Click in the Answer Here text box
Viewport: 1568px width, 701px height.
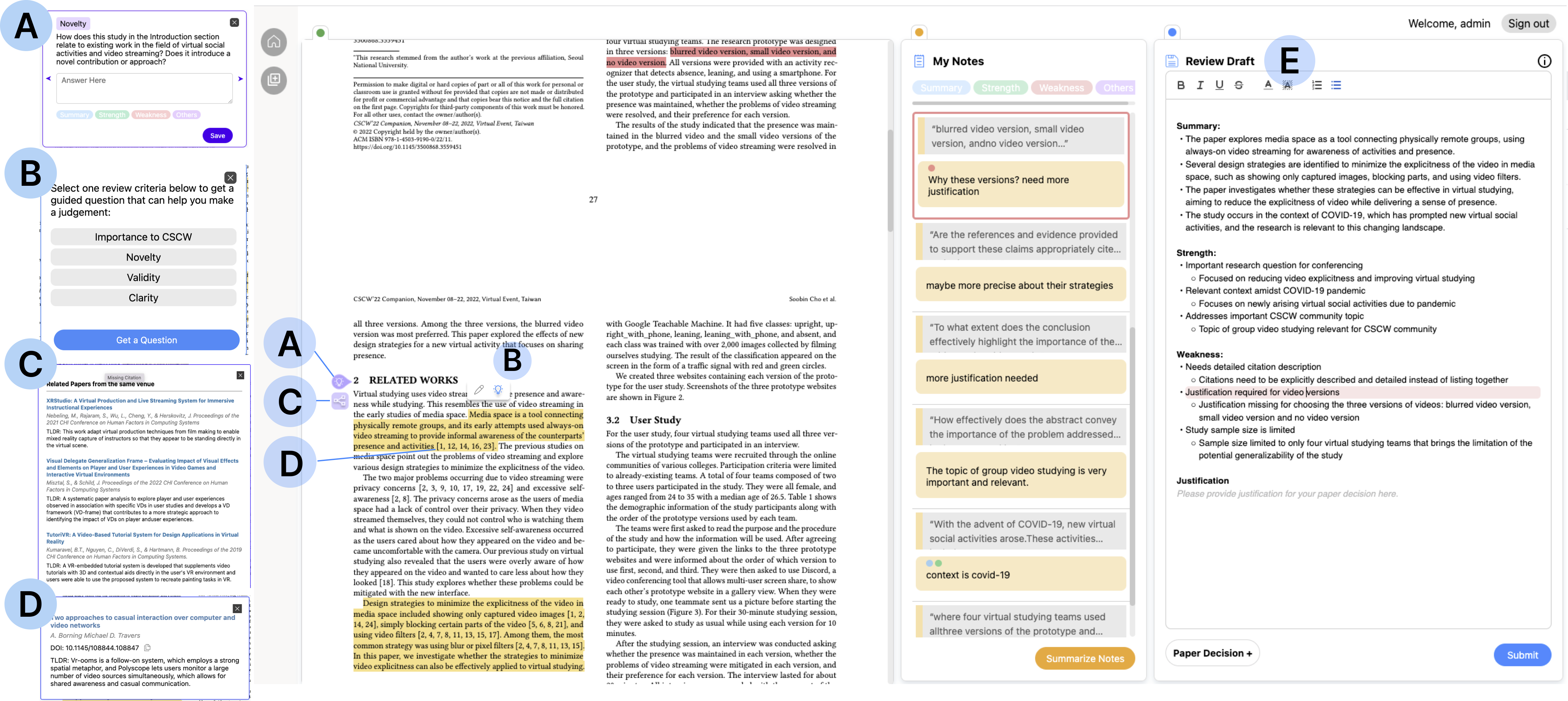click(144, 88)
